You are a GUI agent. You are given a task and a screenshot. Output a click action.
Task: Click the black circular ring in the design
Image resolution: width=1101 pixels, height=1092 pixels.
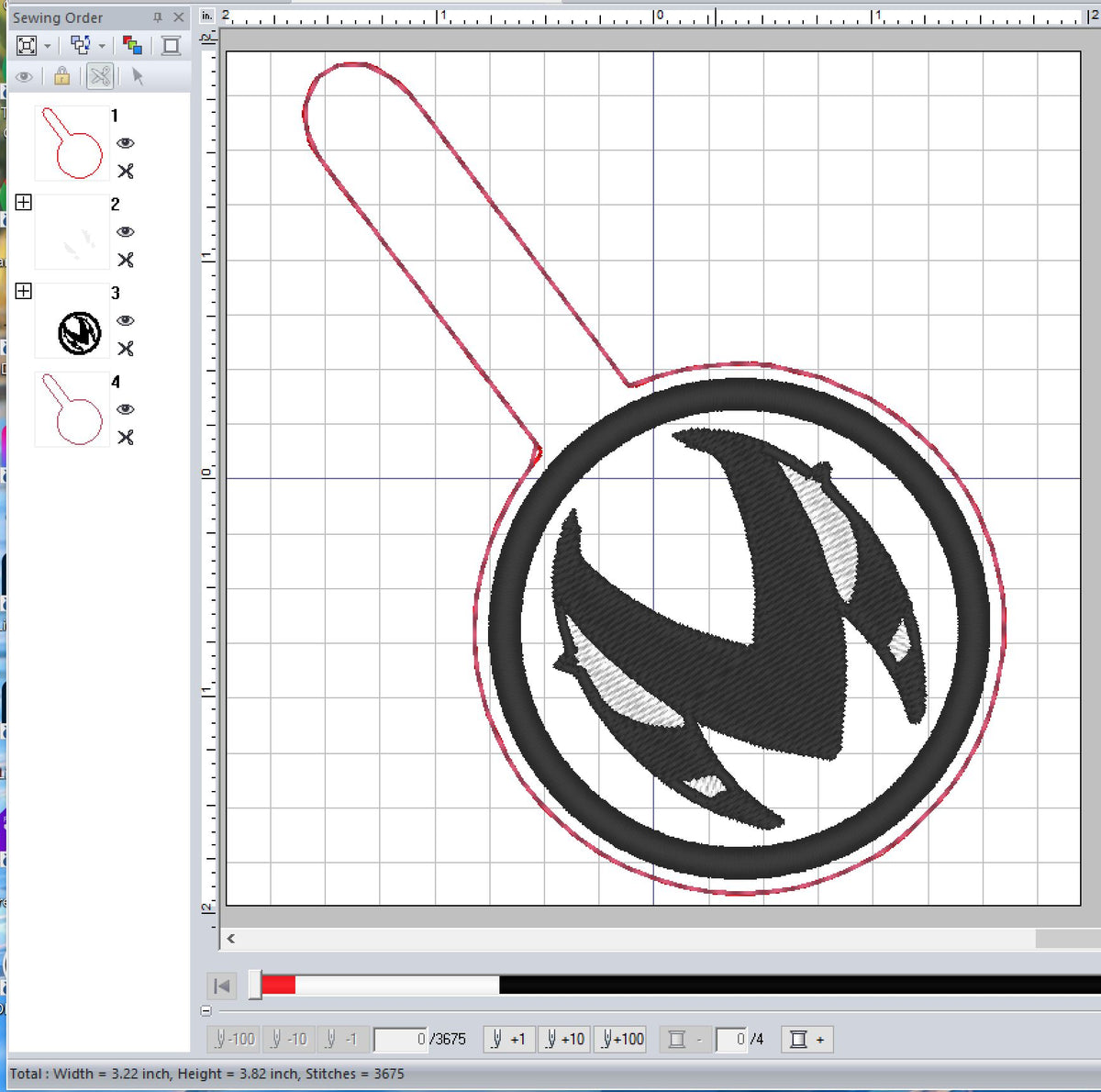tap(740, 394)
